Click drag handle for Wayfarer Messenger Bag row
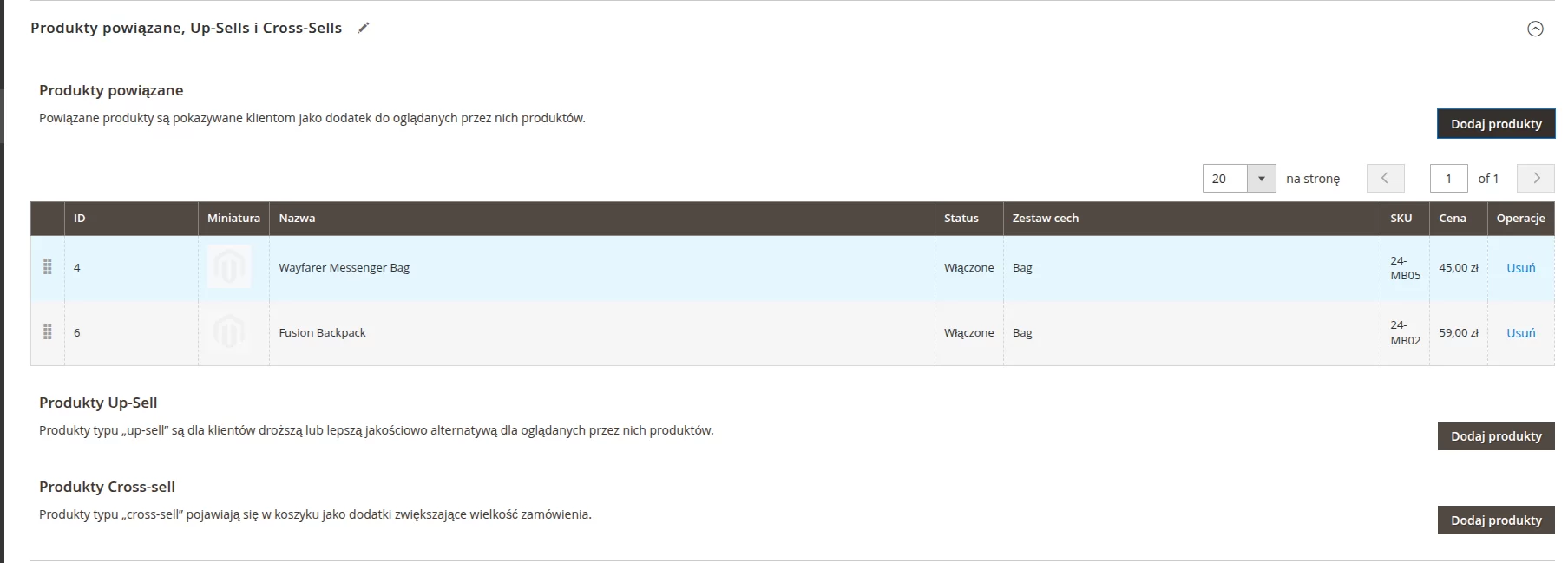Image resolution: width=1568 pixels, height=563 pixels. point(48,267)
